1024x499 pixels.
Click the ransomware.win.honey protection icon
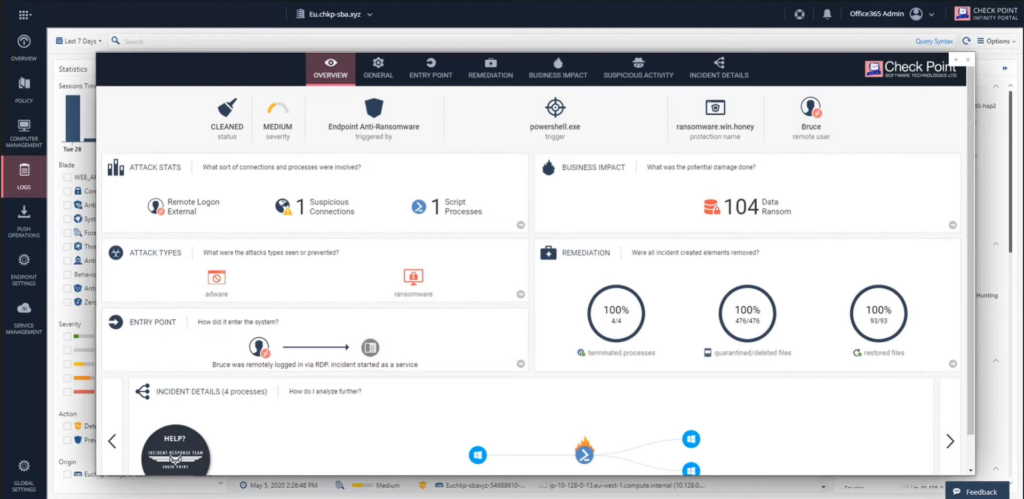(715, 108)
